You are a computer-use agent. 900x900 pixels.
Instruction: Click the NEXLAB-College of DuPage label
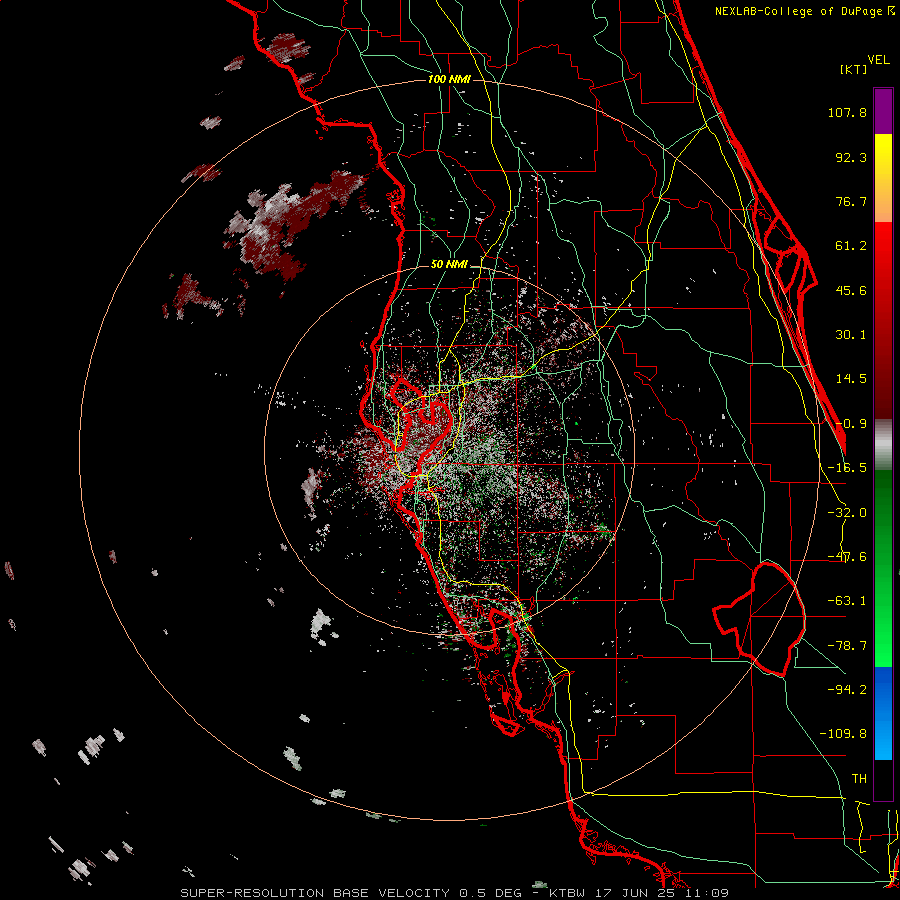(805, 11)
